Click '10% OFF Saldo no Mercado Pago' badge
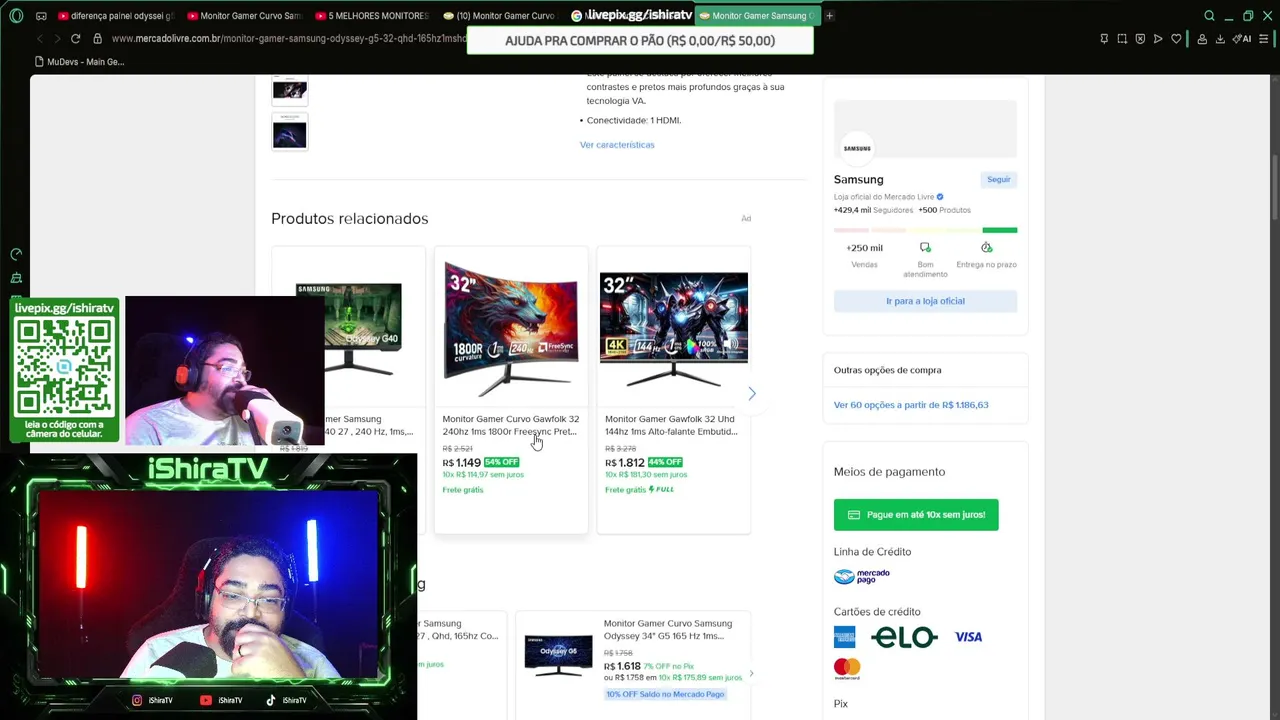 [x=665, y=694]
